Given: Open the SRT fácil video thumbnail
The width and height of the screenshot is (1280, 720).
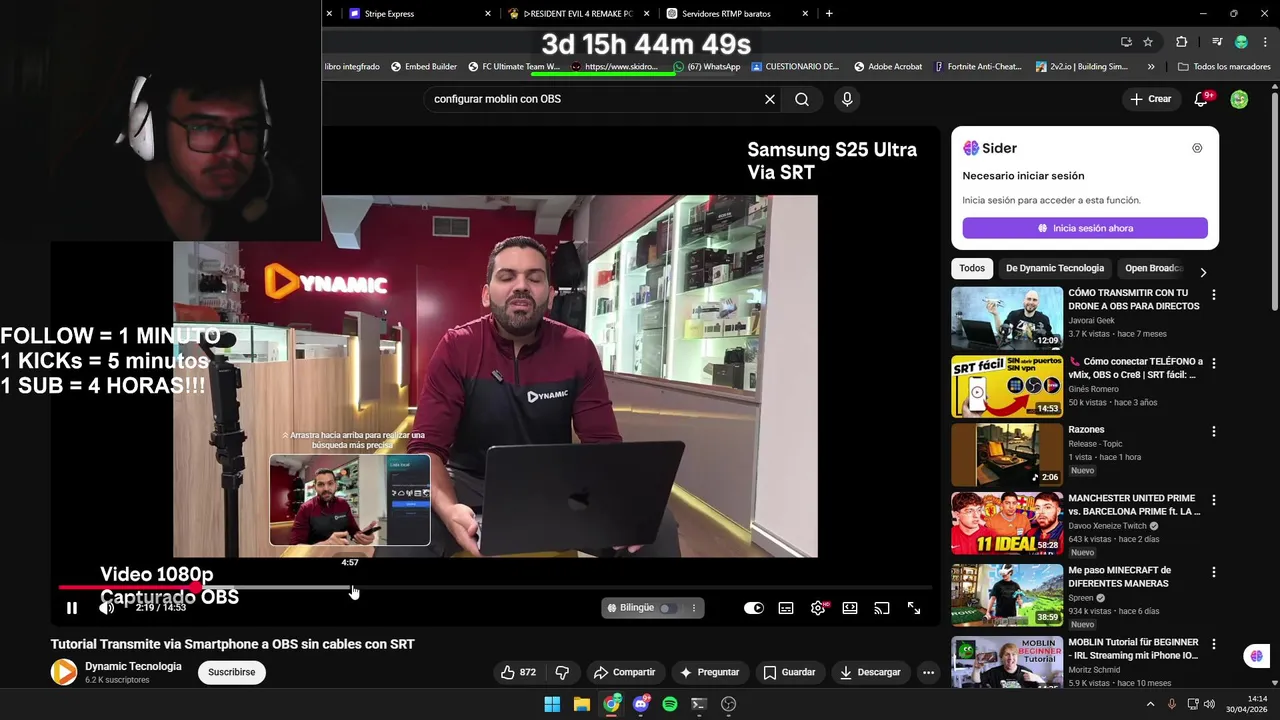Looking at the screenshot, I should (x=1007, y=386).
